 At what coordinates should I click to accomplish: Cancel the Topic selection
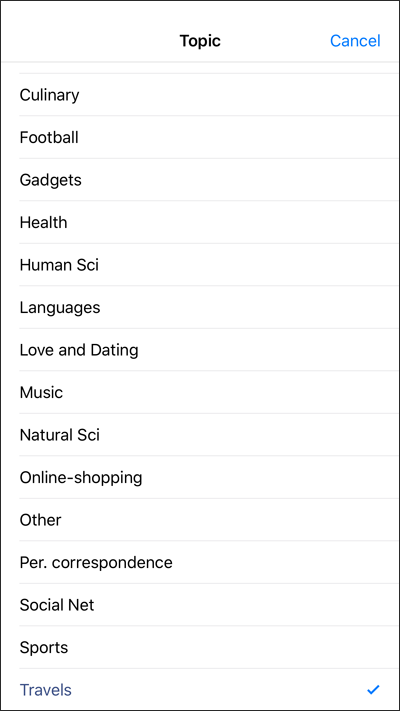[355, 41]
